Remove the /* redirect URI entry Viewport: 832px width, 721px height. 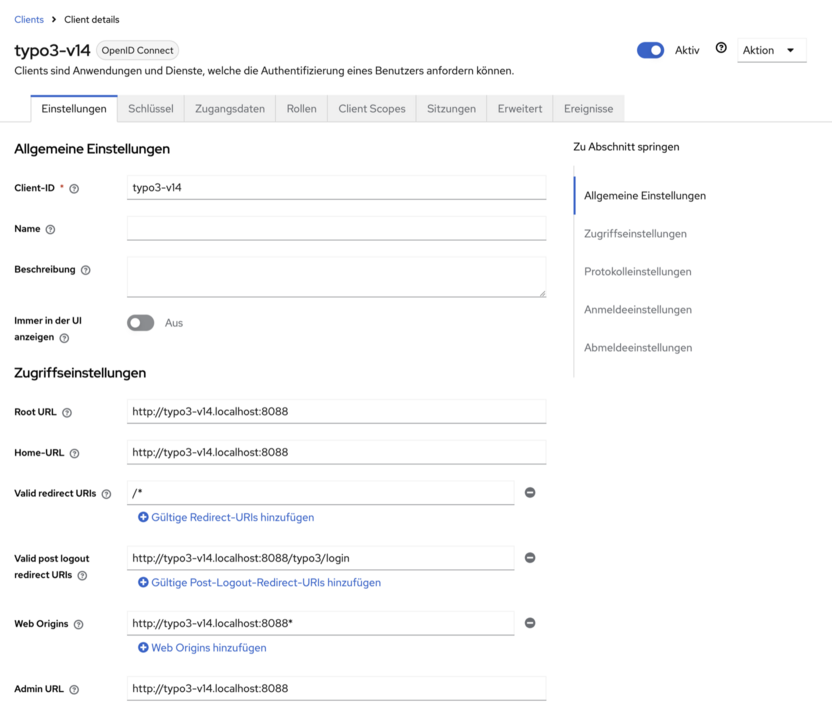tap(530, 493)
